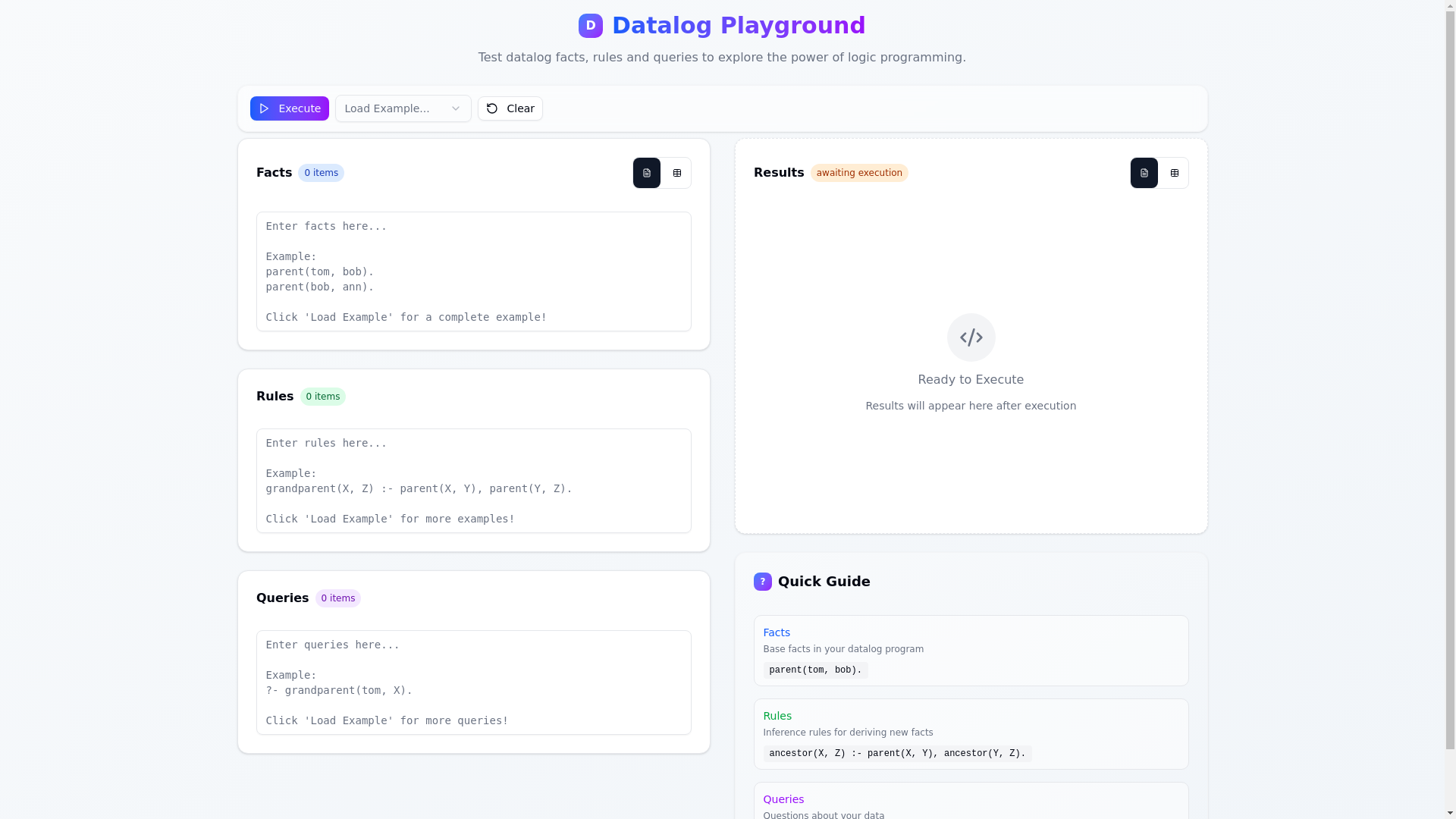Viewport: 1456px width, 819px height.
Task: Click the Quick Guide heading text
Action: click(x=824, y=582)
